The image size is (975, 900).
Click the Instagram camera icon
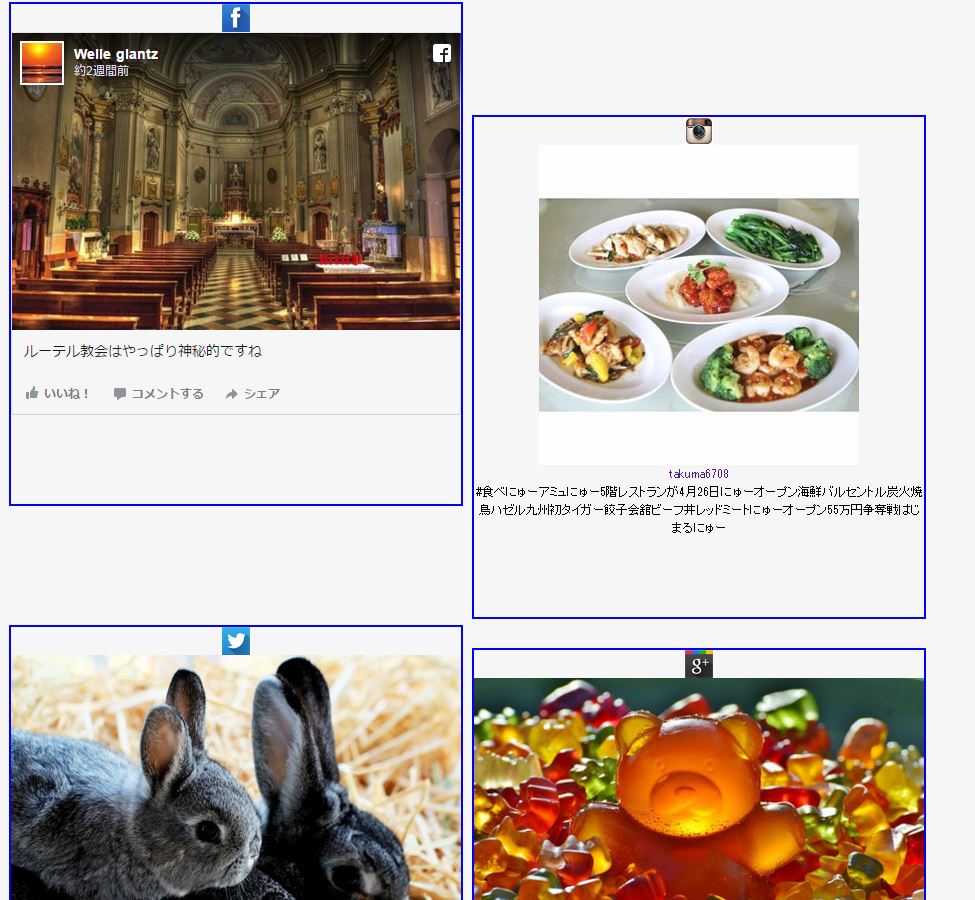click(698, 131)
